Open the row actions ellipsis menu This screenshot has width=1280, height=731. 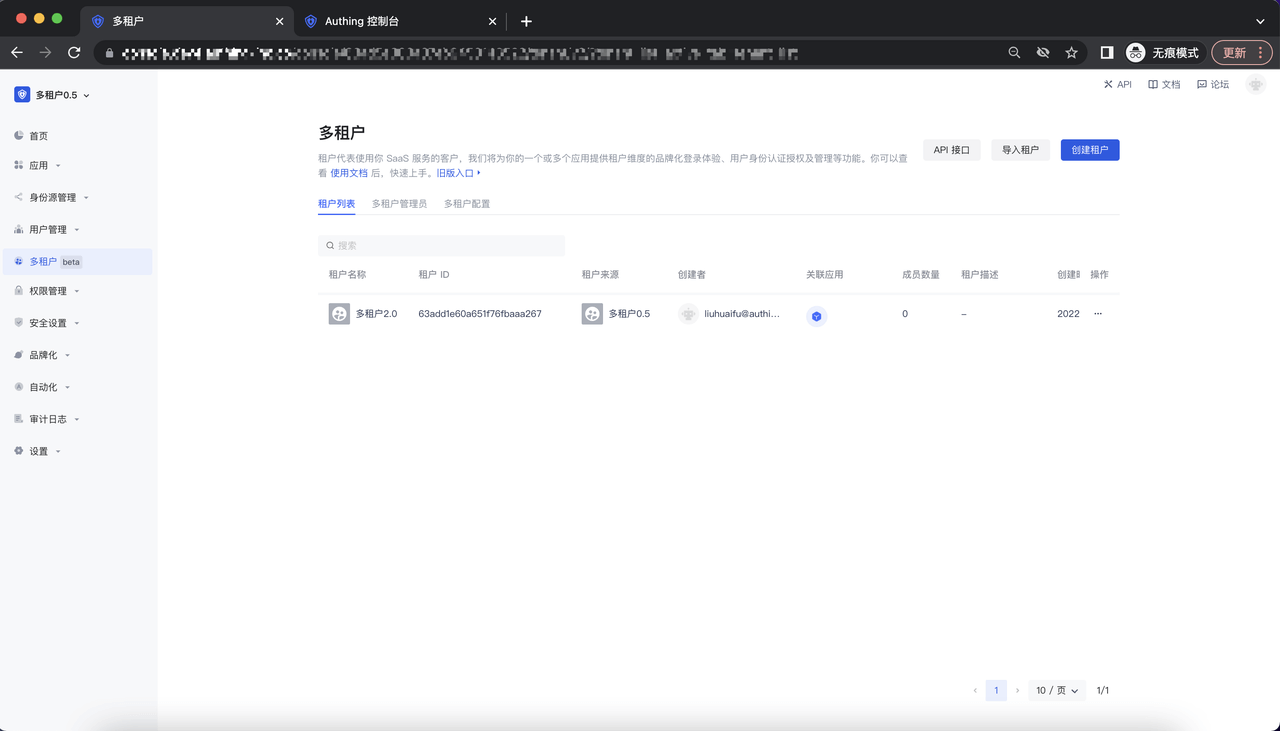coord(1097,314)
